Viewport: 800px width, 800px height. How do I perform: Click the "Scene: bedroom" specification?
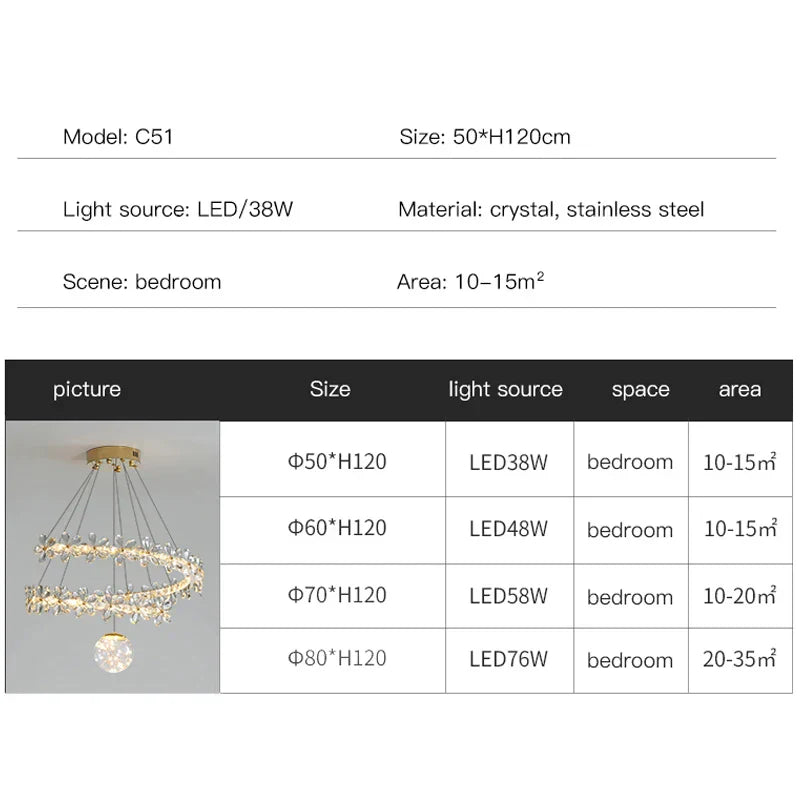pyautogui.click(x=142, y=281)
